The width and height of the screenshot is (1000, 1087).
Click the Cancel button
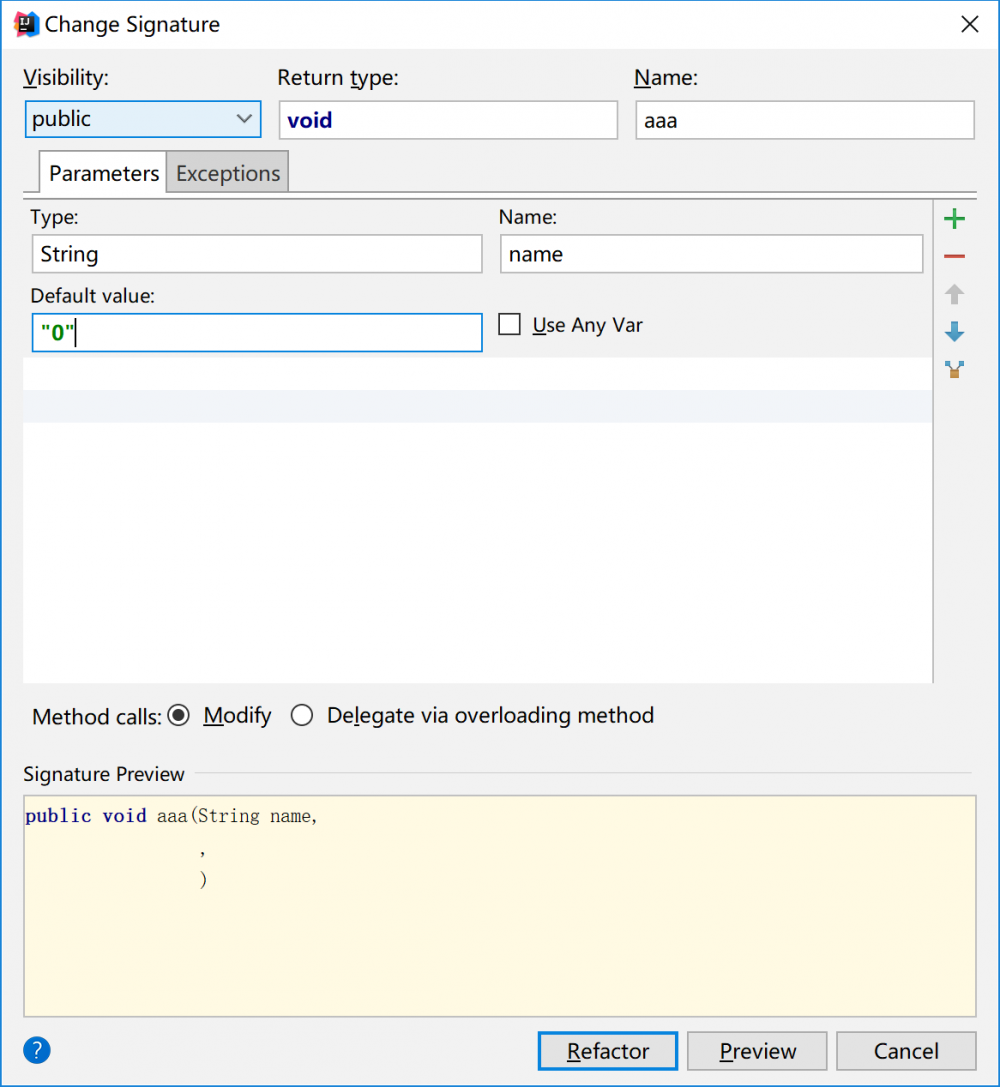(906, 1051)
